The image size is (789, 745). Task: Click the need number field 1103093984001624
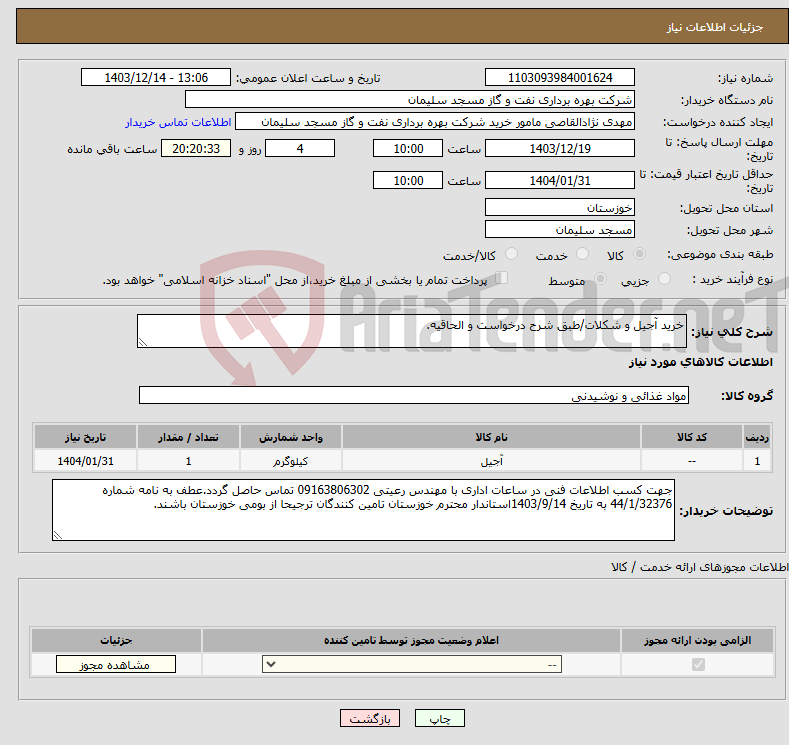[x=560, y=77]
